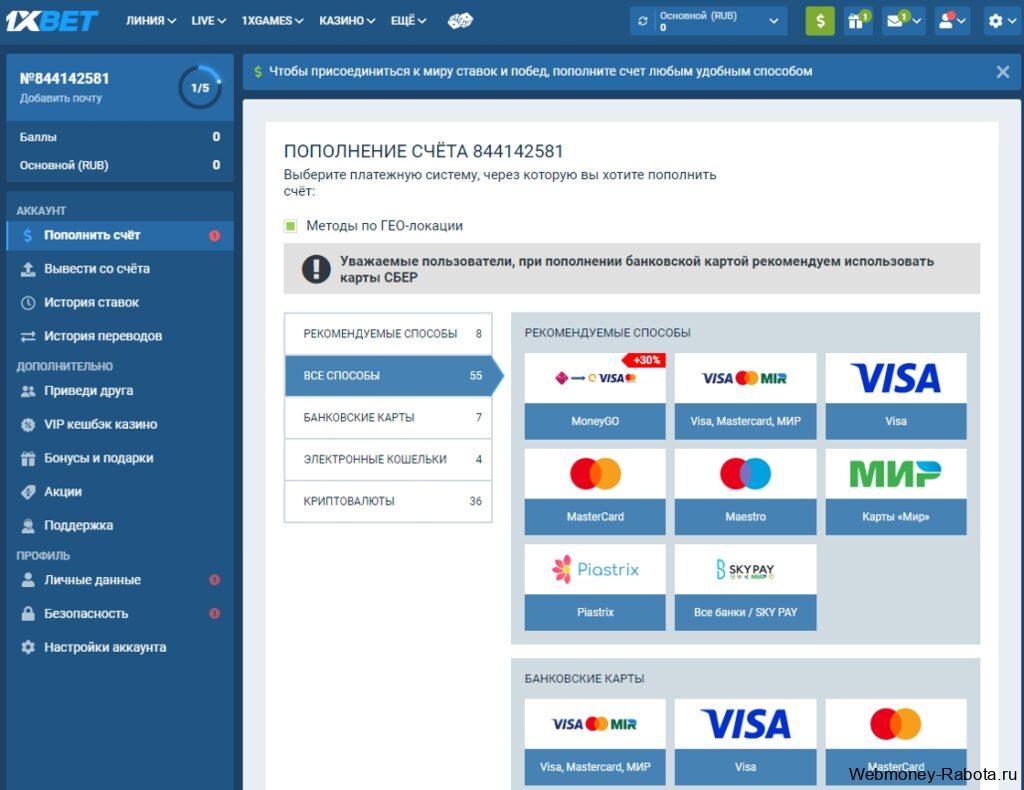Click the Добавить почту link

tap(61, 99)
